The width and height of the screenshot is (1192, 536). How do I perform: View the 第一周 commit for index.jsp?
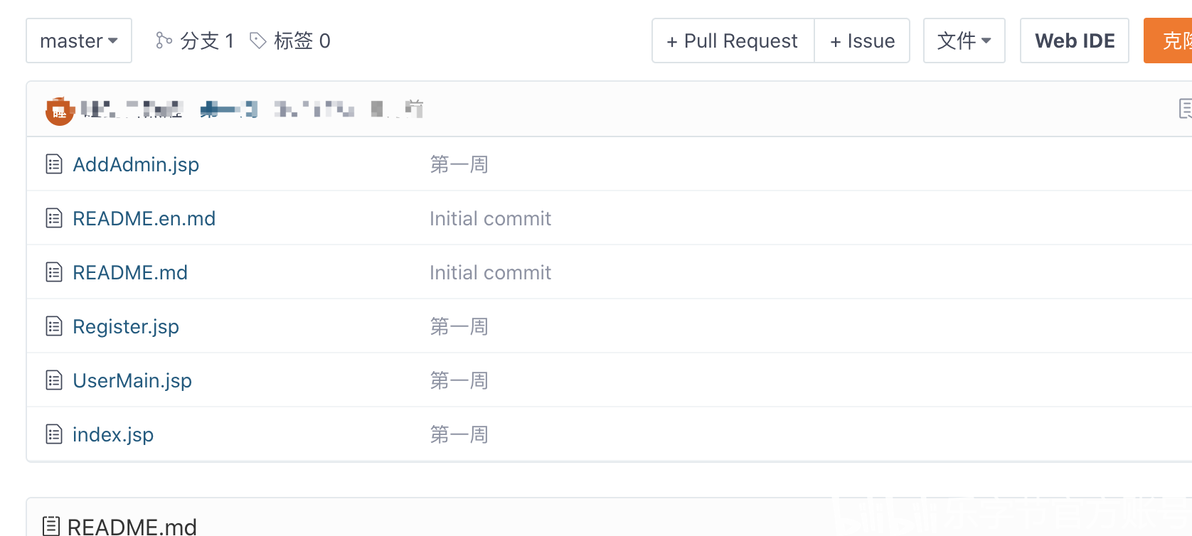pos(459,434)
